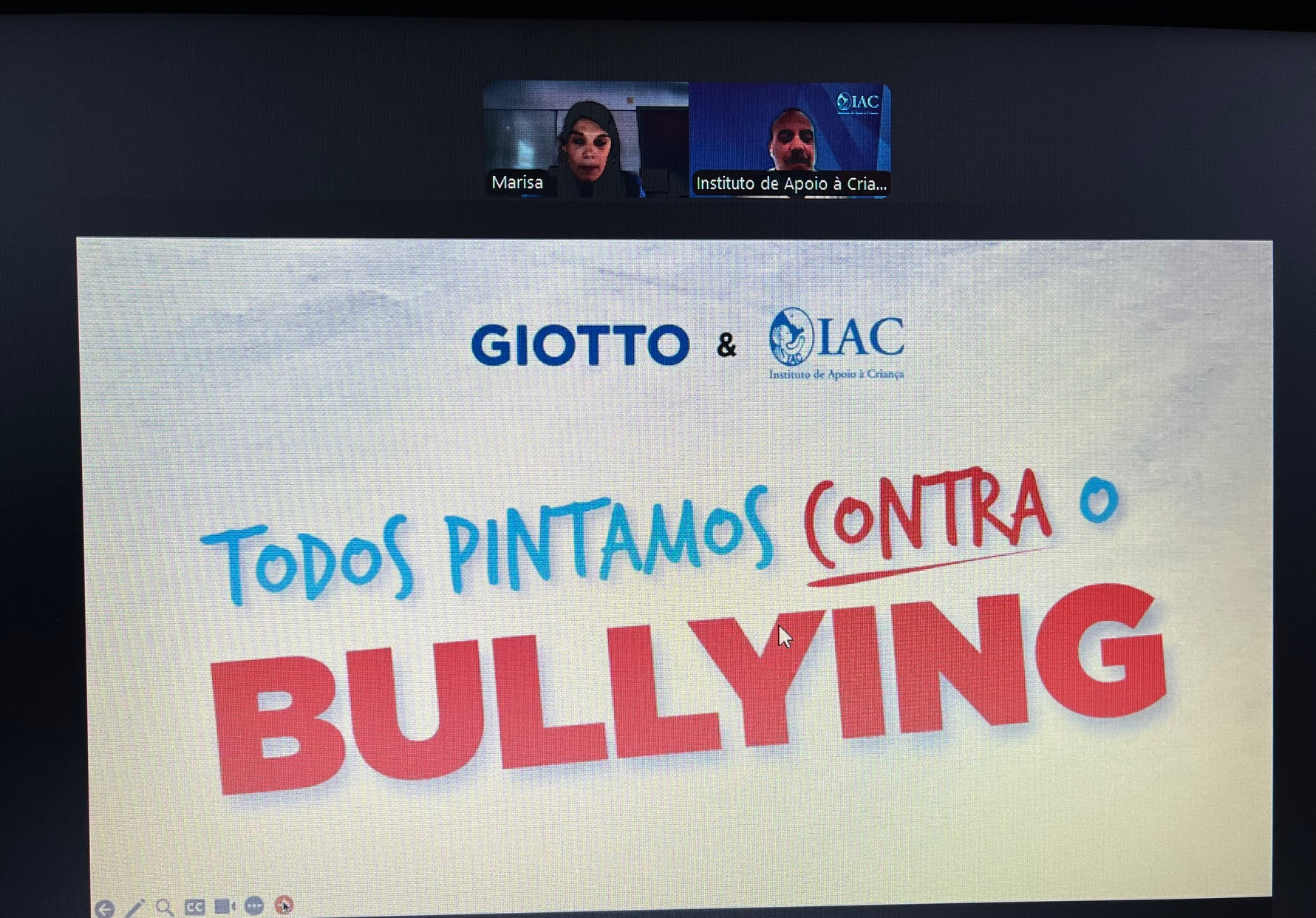
Task: Click the previous slide arrow icon
Action: (x=105, y=908)
